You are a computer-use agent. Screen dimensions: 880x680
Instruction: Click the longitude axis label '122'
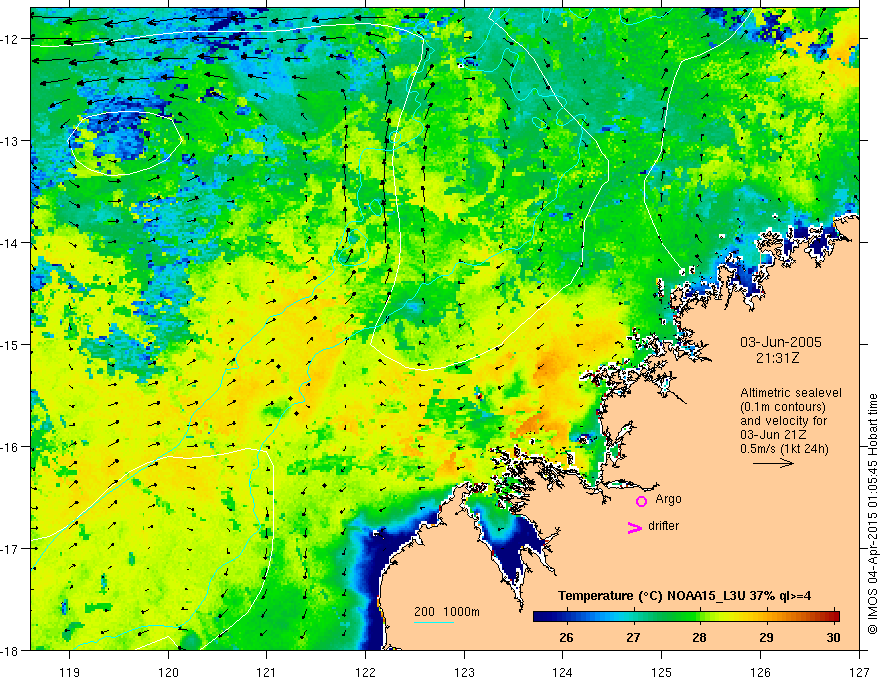point(366,672)
